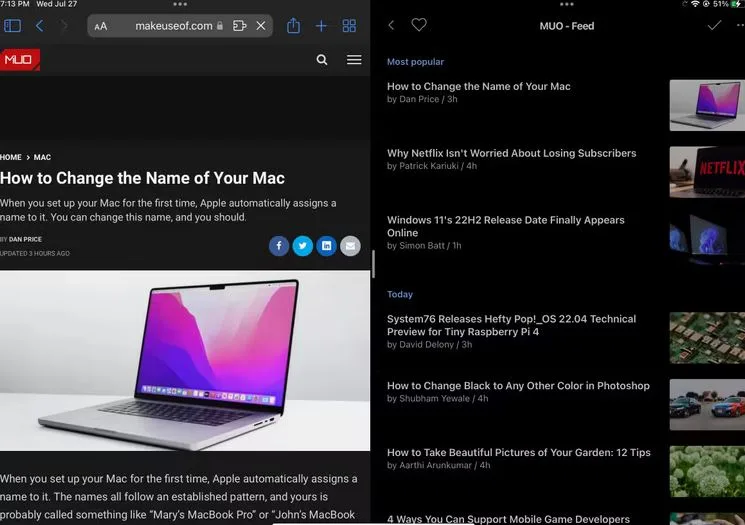Open a new Safari tab

(321, 26)
